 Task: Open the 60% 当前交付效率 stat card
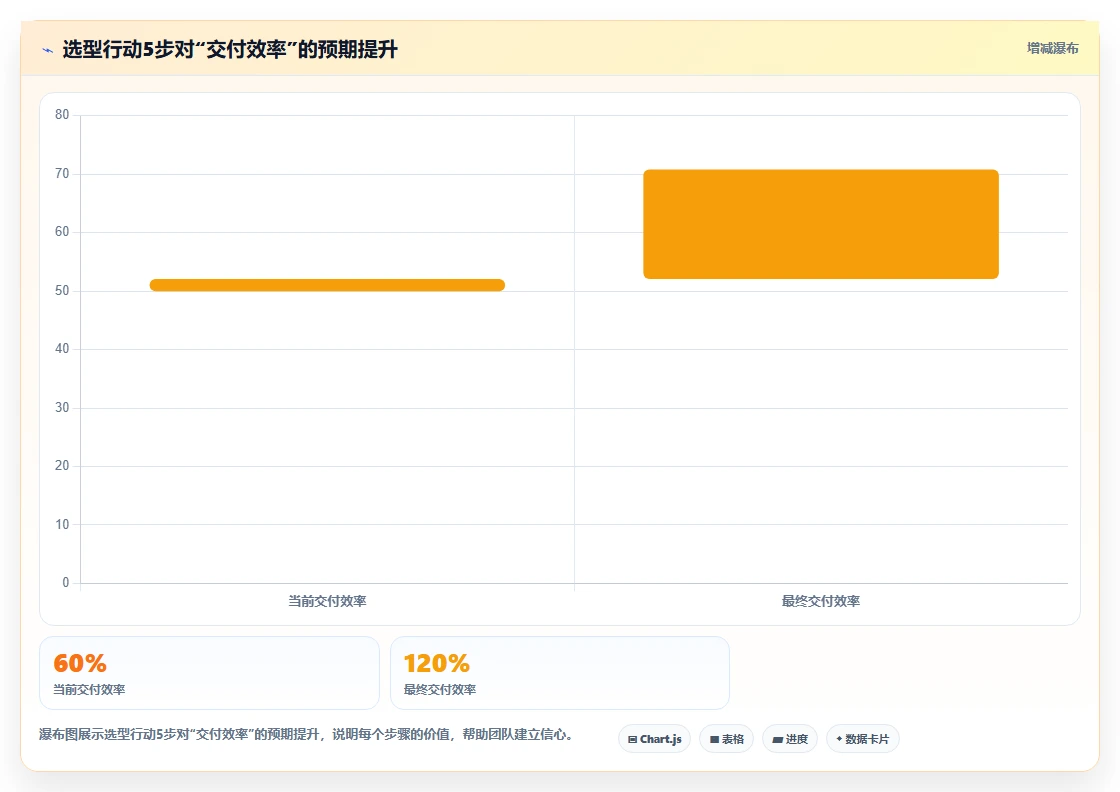pyautogui.click(x=209, y=673)
